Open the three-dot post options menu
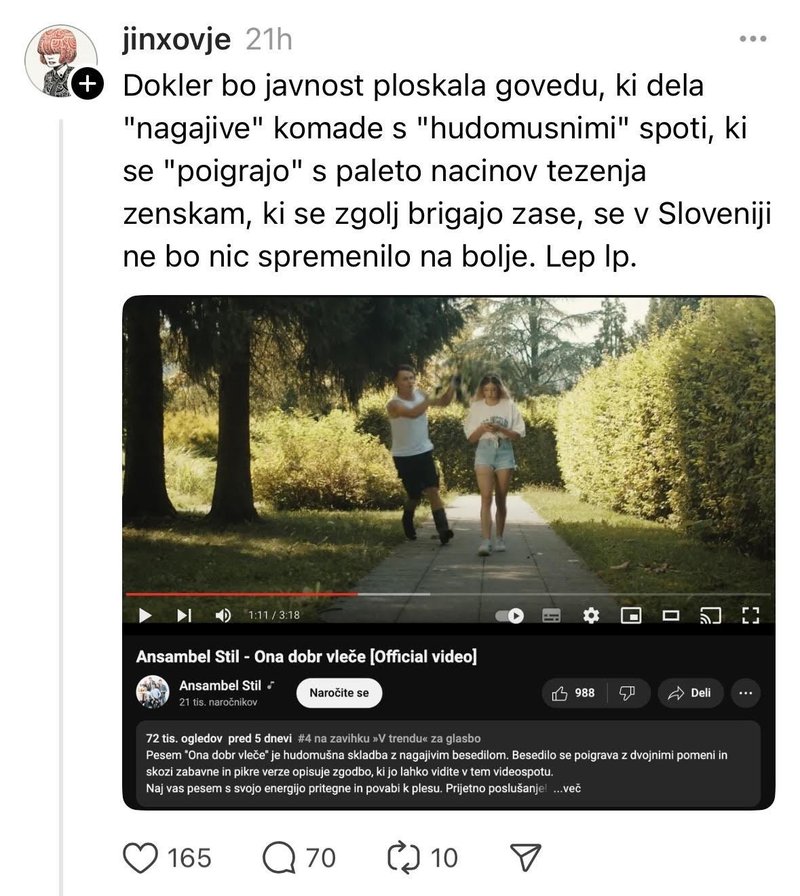800x896 pixels. pyautogui.click(x=753, y=39)
